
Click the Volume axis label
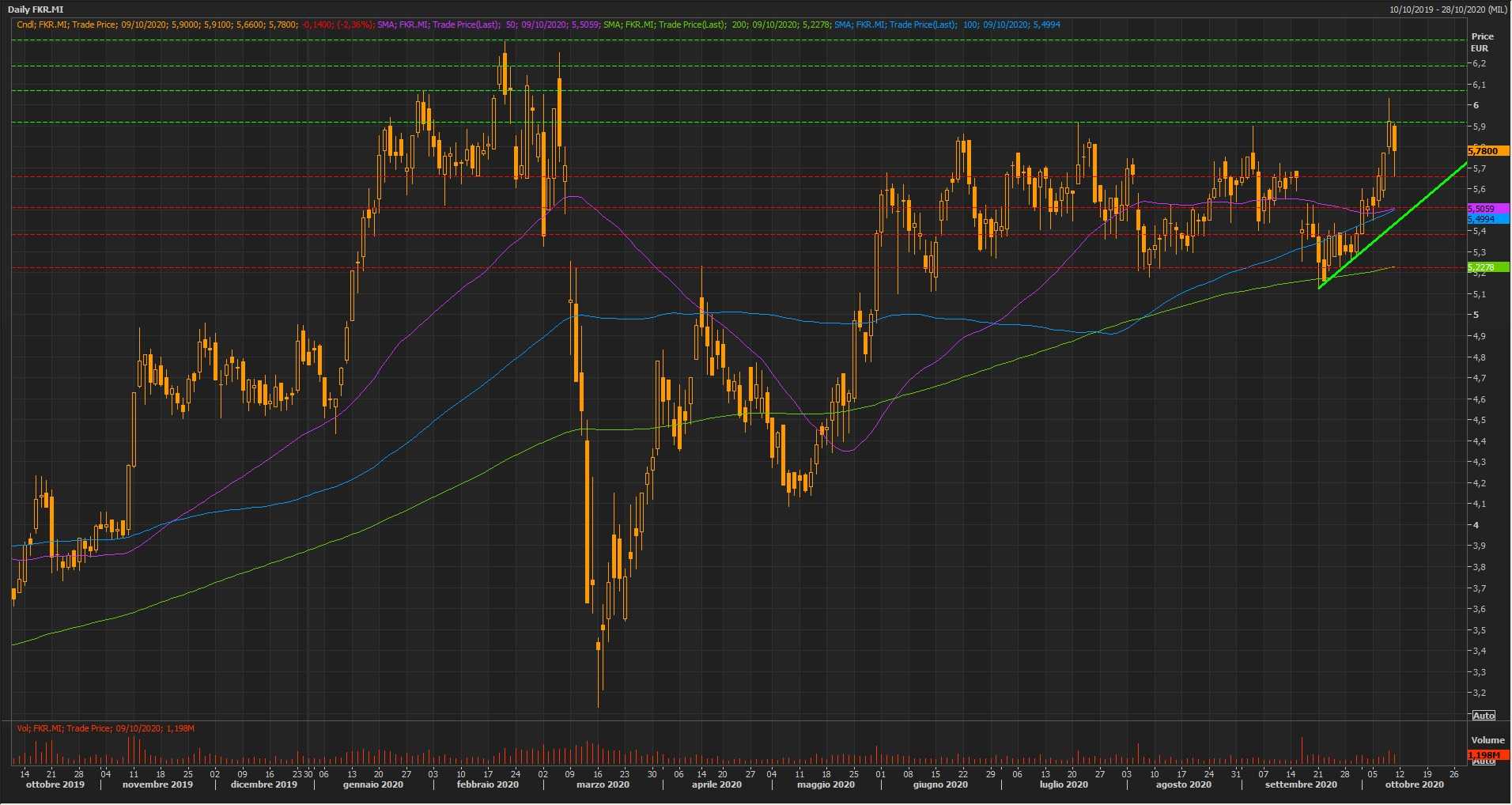1487,740
